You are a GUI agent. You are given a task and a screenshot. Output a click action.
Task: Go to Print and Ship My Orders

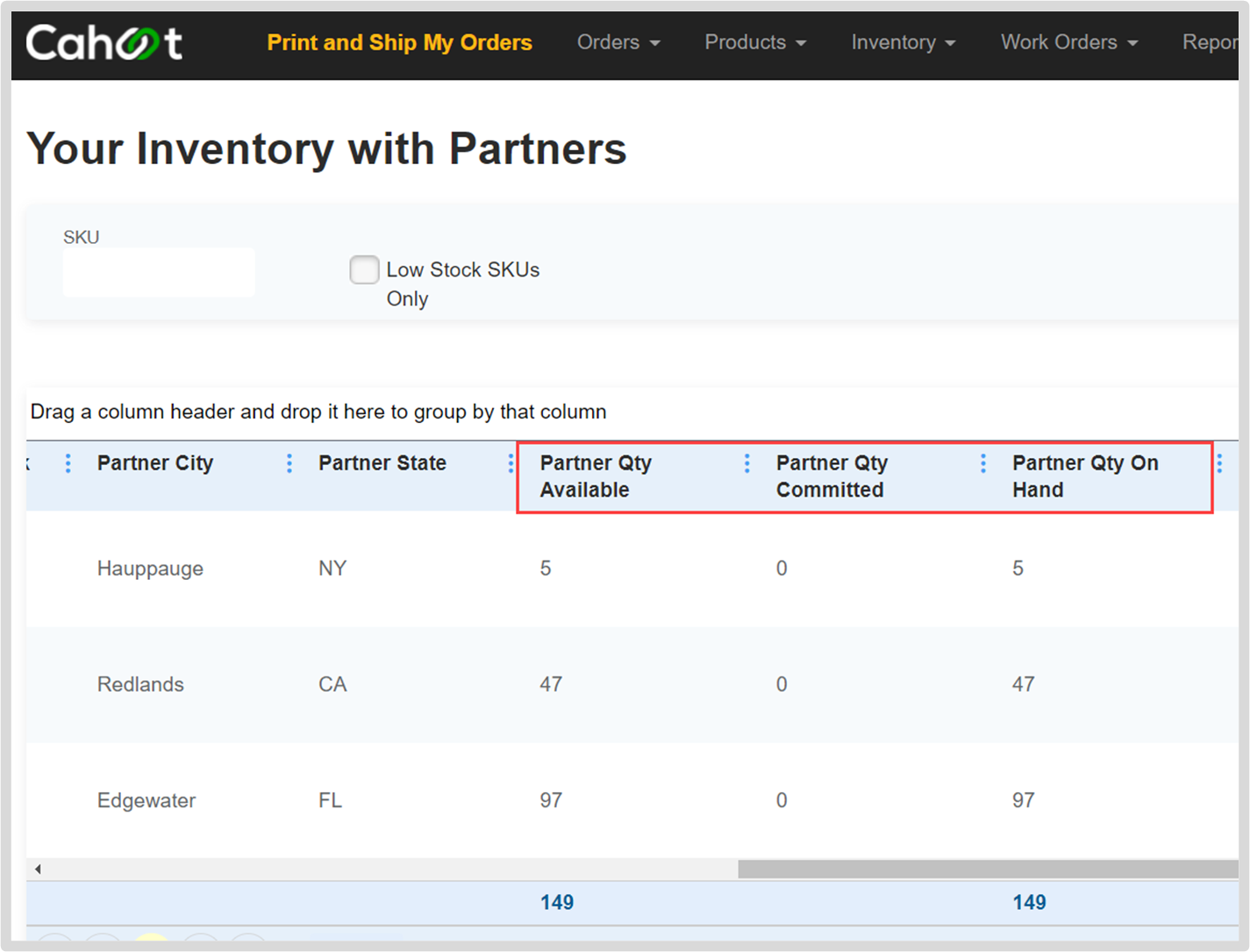click(400, 42)
